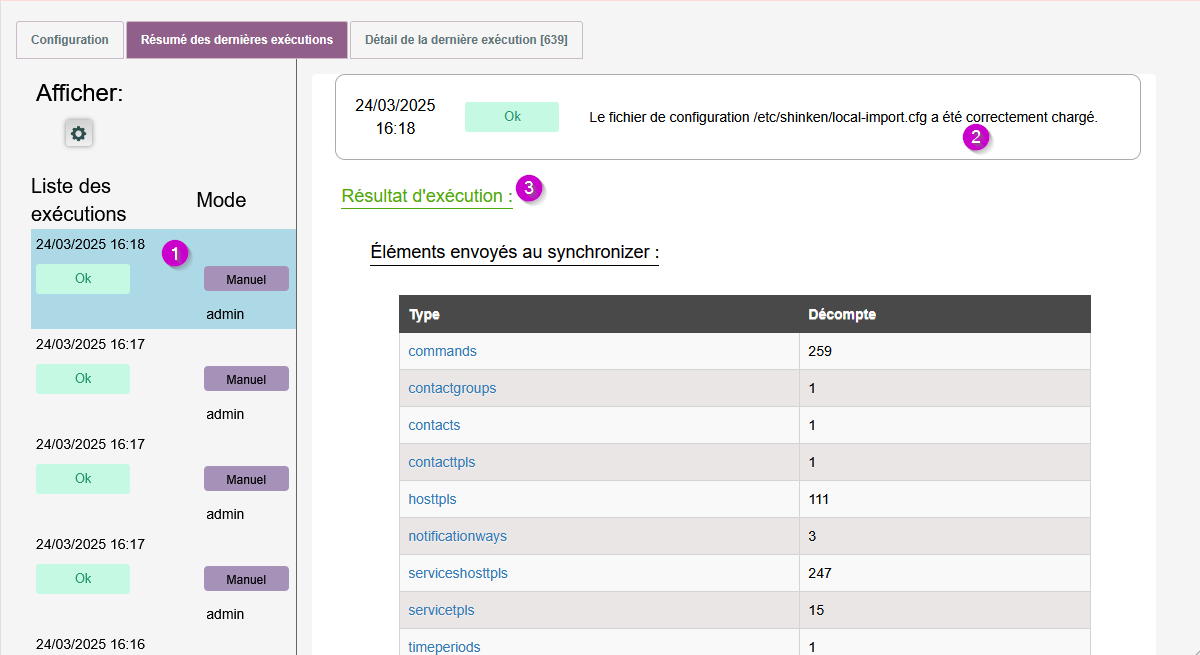Select the highlighted 24/03/2025 16:18 execution entry
The width and height of the screenshot is (1200, 655).
coord(91,244)
